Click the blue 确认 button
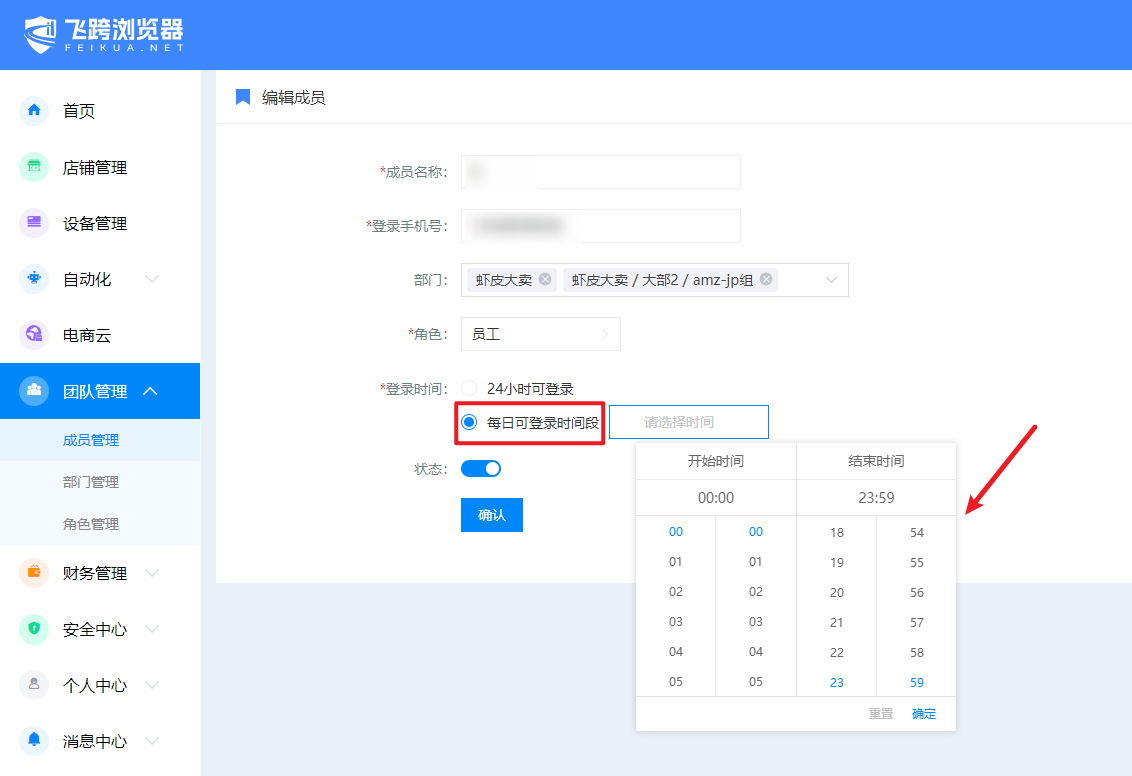Screen dimensions: 1132x776 coord(491,515)
